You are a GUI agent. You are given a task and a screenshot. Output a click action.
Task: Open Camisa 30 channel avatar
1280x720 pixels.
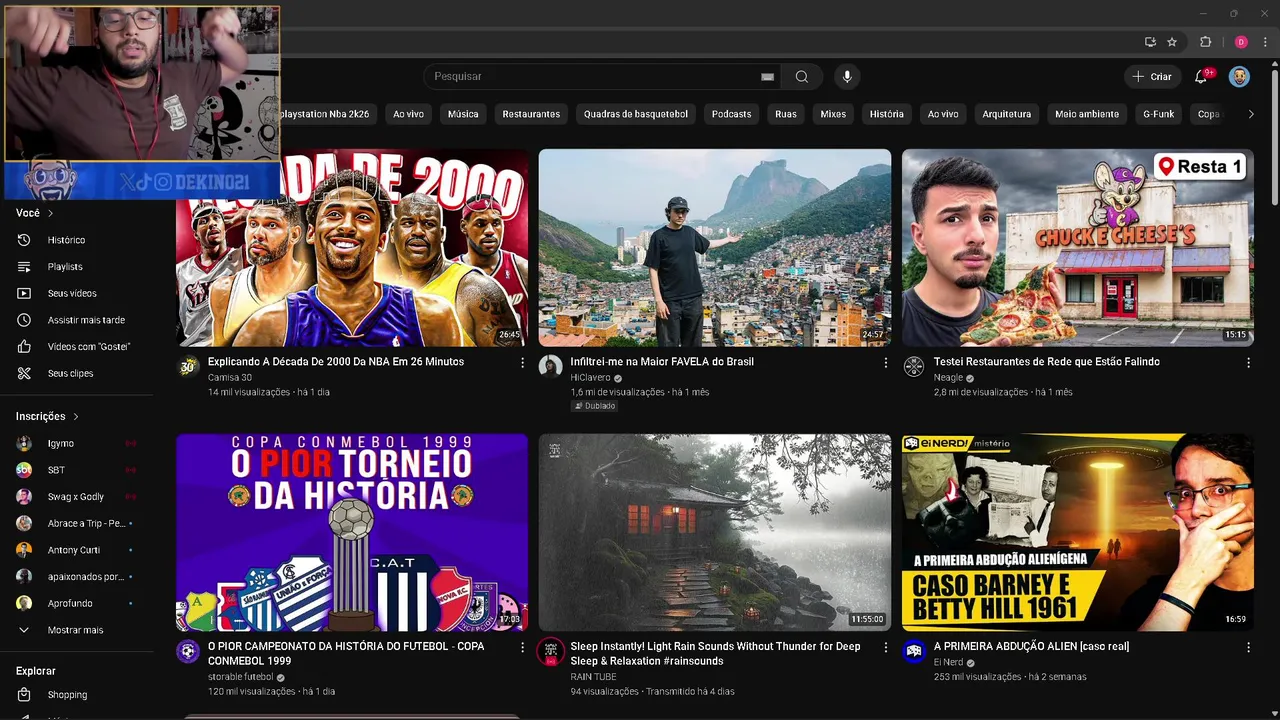188,367
